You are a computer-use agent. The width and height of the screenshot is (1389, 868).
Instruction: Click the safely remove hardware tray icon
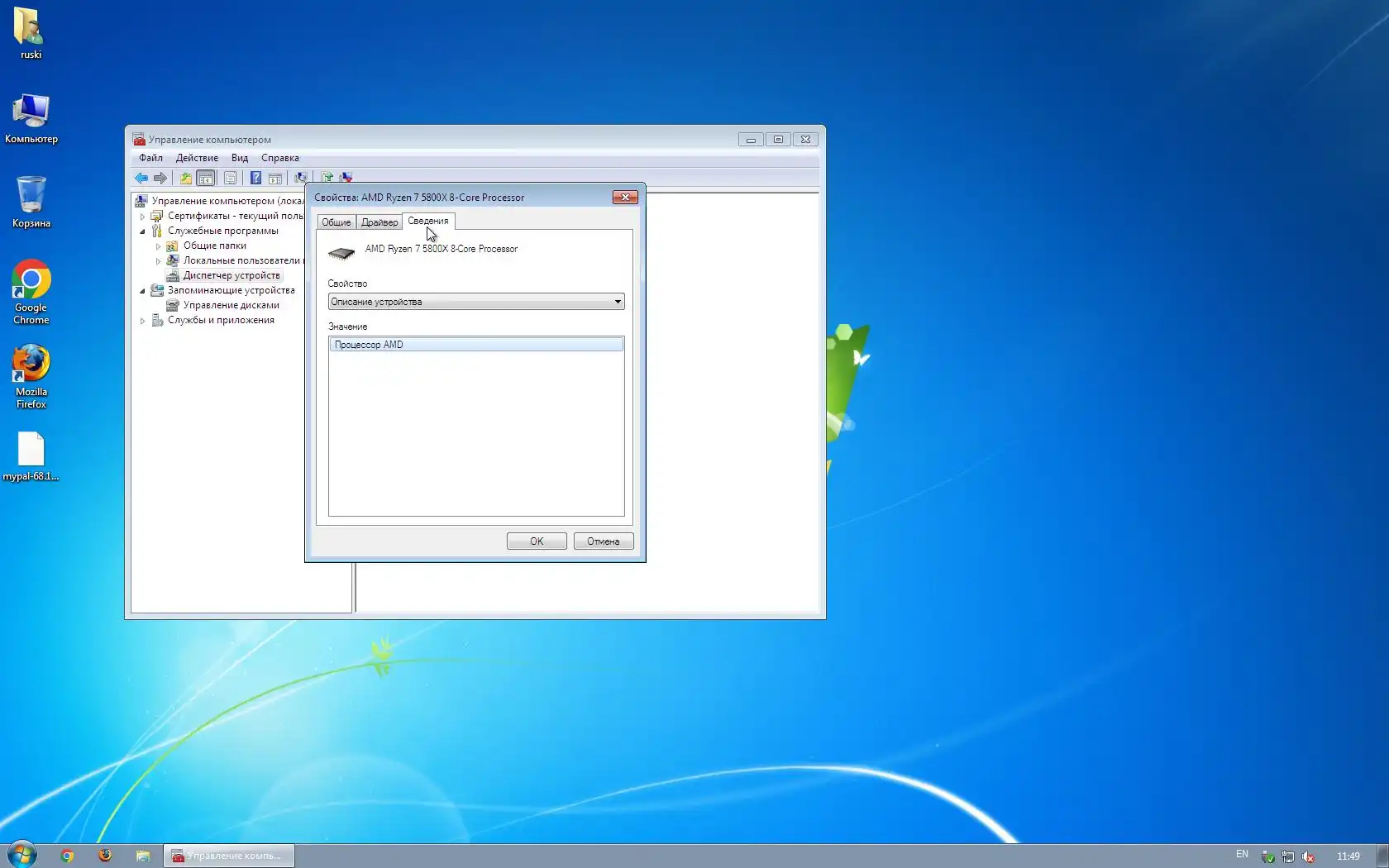tap(1267, 856)
